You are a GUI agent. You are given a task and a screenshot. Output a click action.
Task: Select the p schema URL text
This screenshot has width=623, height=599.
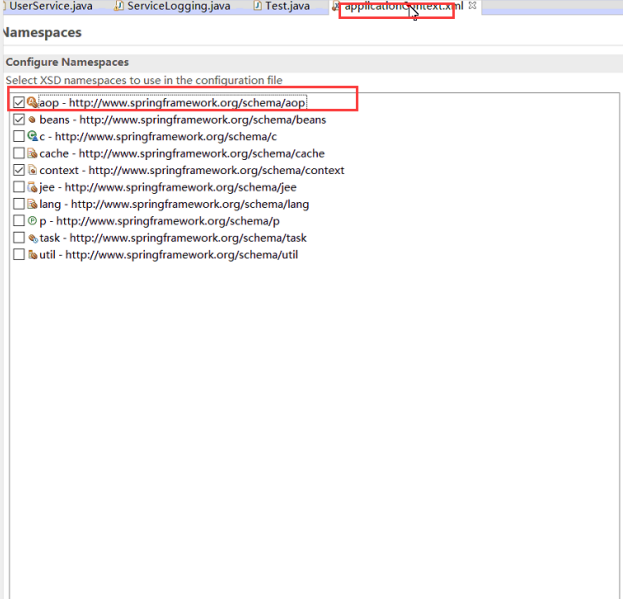pos(168,221)
